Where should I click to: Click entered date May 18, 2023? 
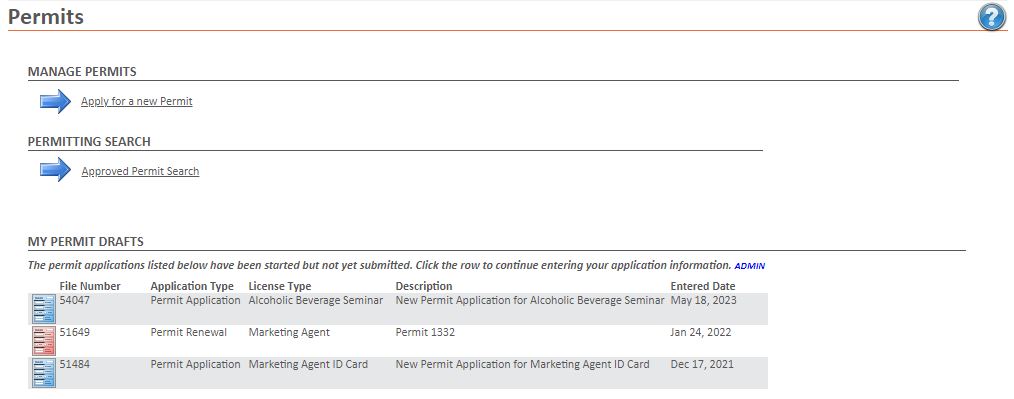click(x=704, y=300)
